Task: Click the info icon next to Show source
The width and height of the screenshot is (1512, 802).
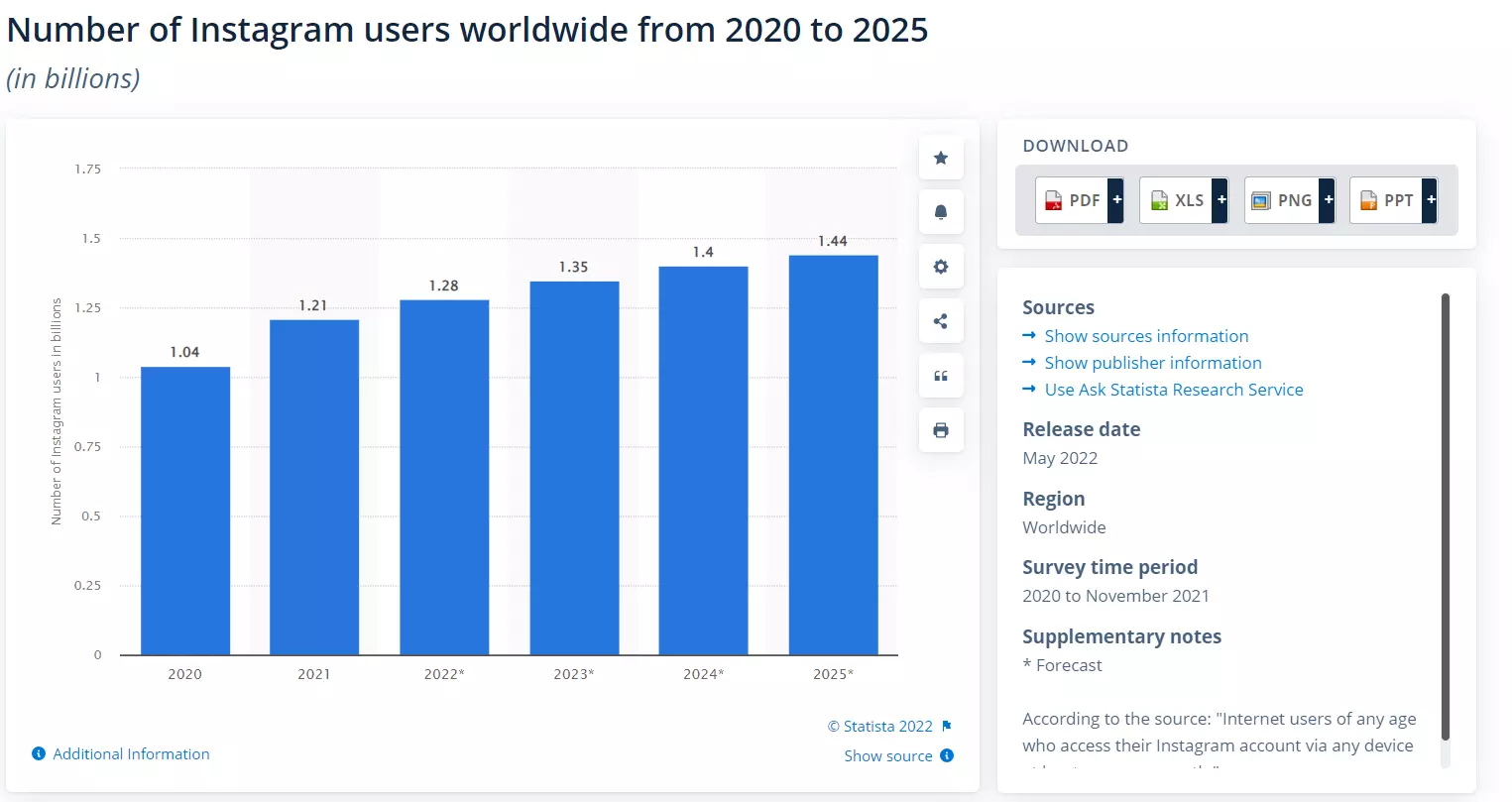Action: pyautogui.click(x=947, y=755)
